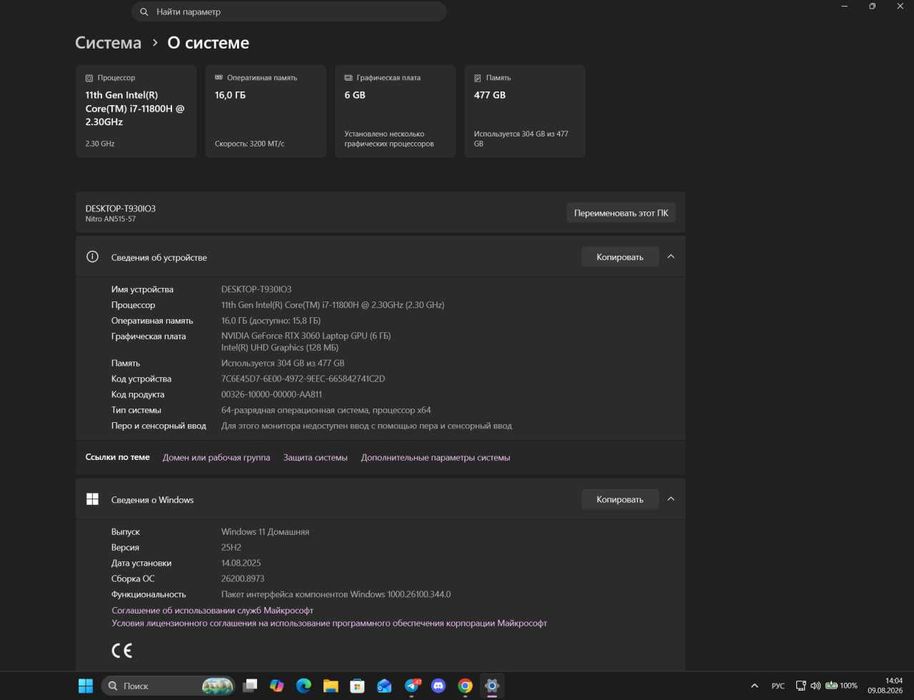Image resolution: width=914 pixels, height=700 pixels.
Task: Switch input language РУС indicator
Action: point(778,686)
